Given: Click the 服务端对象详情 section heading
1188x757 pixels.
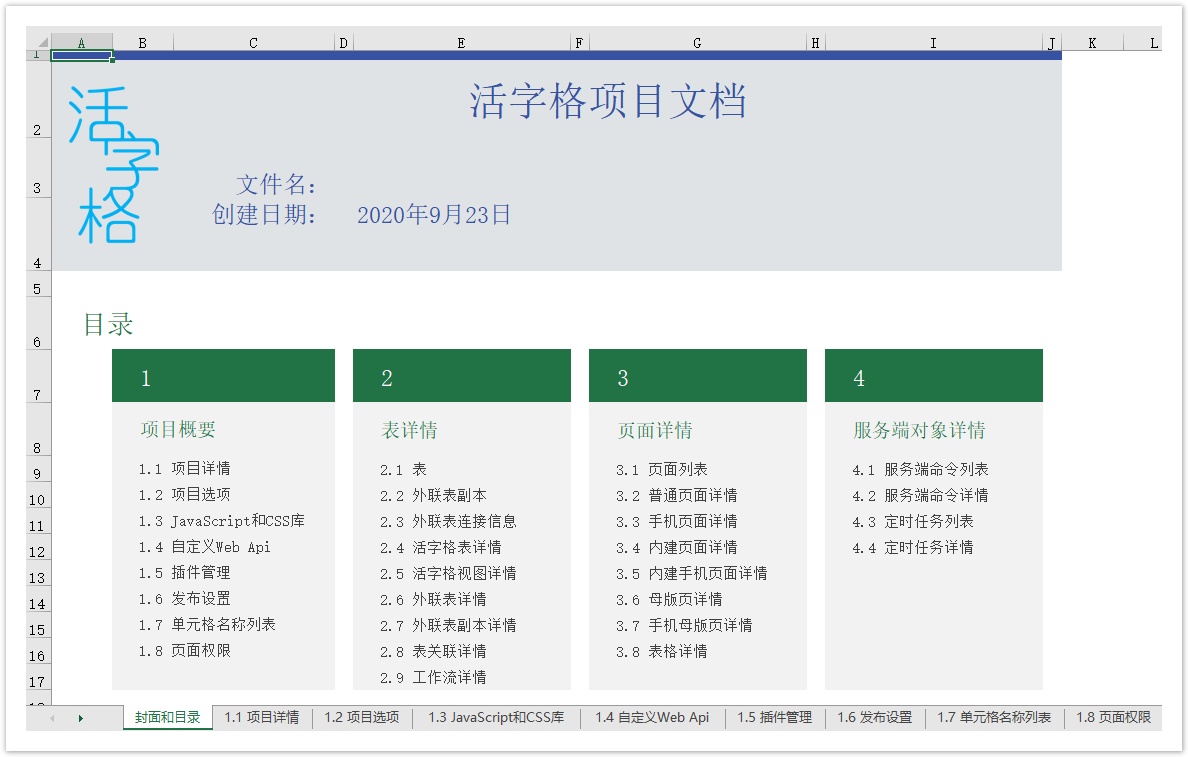Looking at the screenshot, I should [x=919, y=430].
